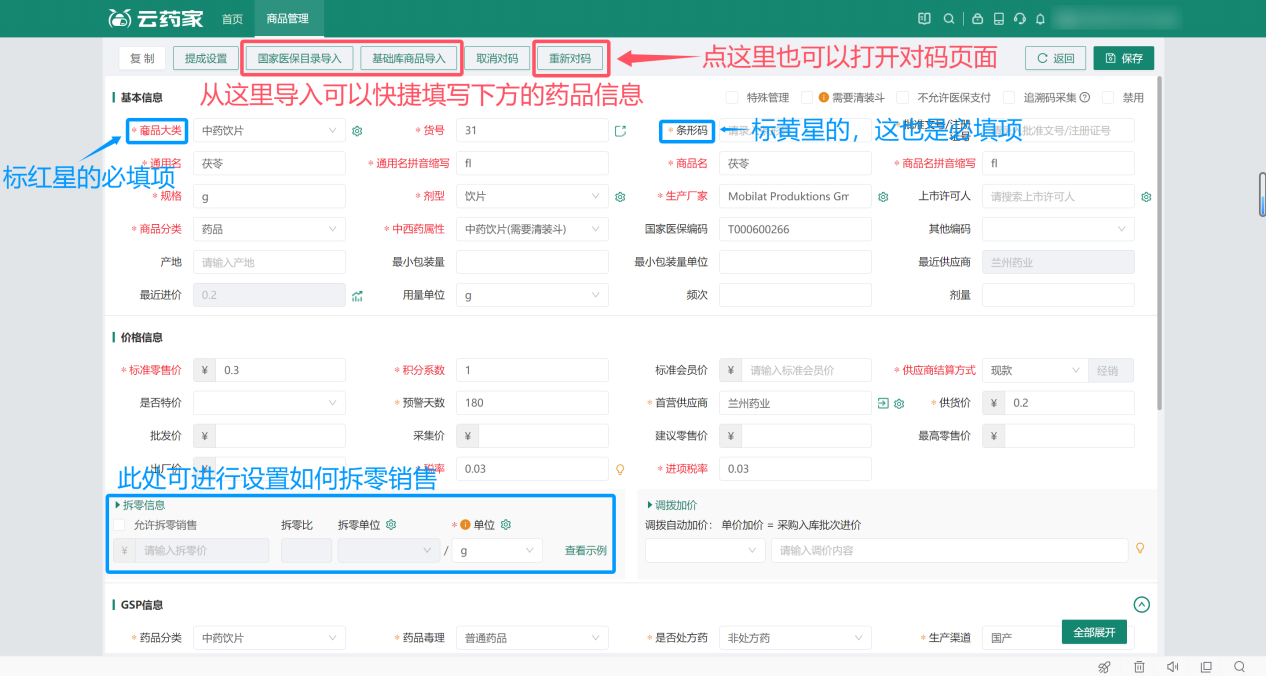Screen dimensions: 1266x676
Task: Open gear settings next to 拆零单位
Action: point(391,525)
